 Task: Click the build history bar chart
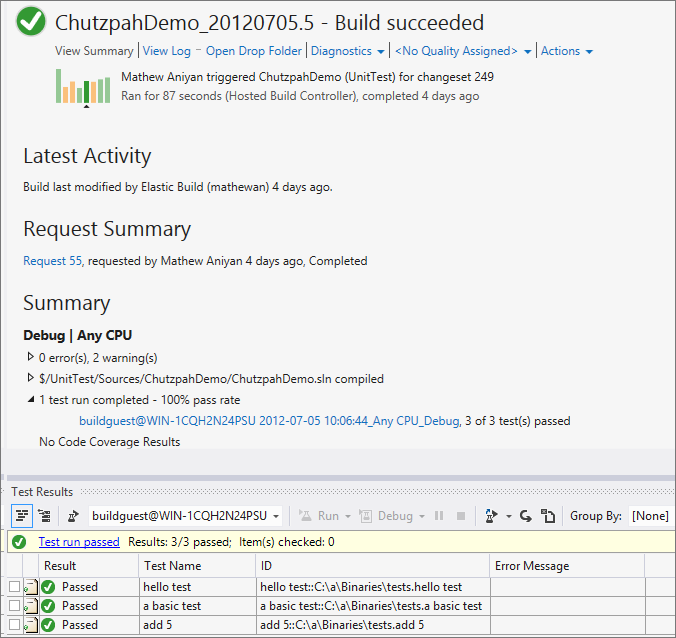point(83,87)
